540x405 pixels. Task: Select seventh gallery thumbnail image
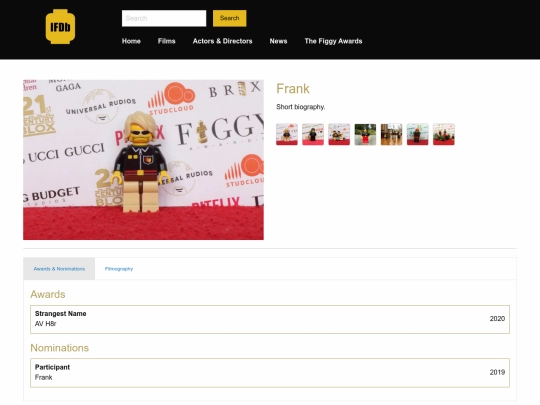[x=444, y=134]
